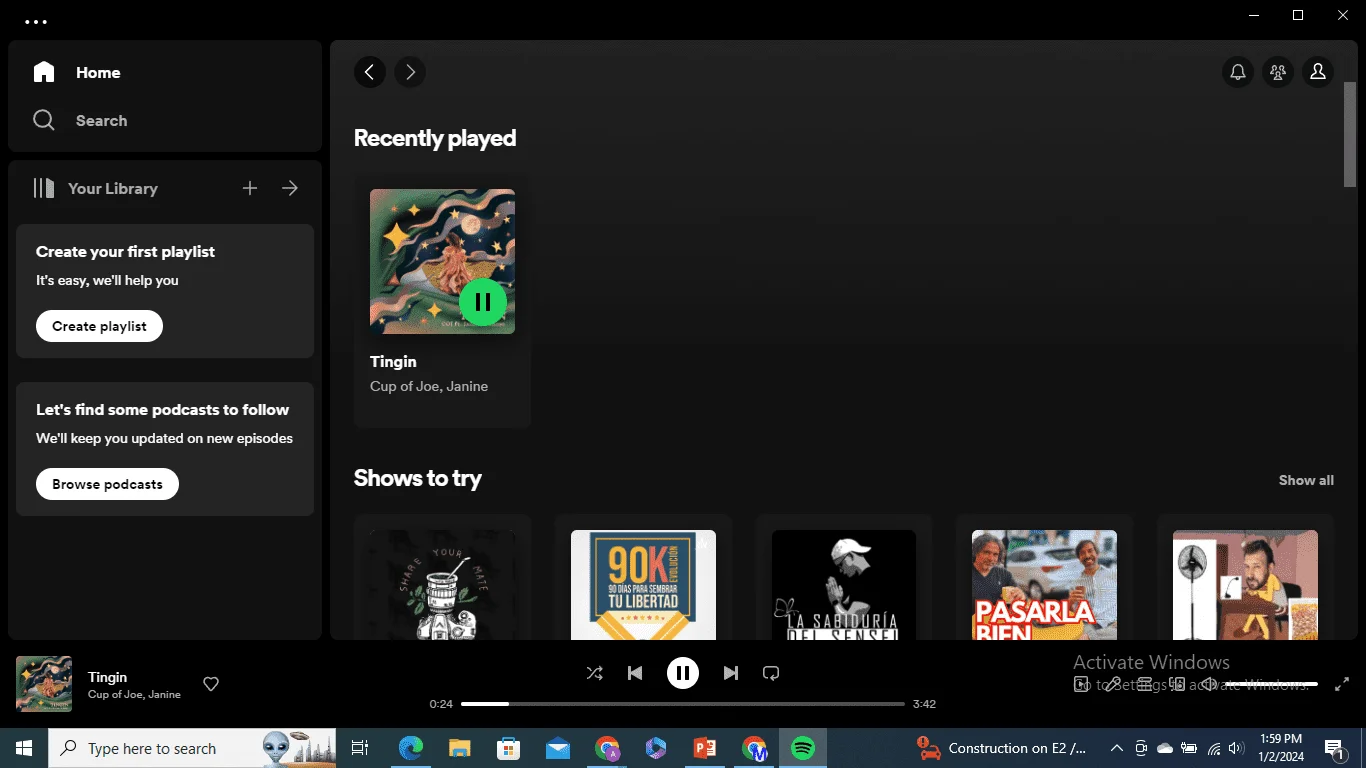Screen dimensions: 1366x768
Task: Skip to the previous track
Action: coord(635,673)
